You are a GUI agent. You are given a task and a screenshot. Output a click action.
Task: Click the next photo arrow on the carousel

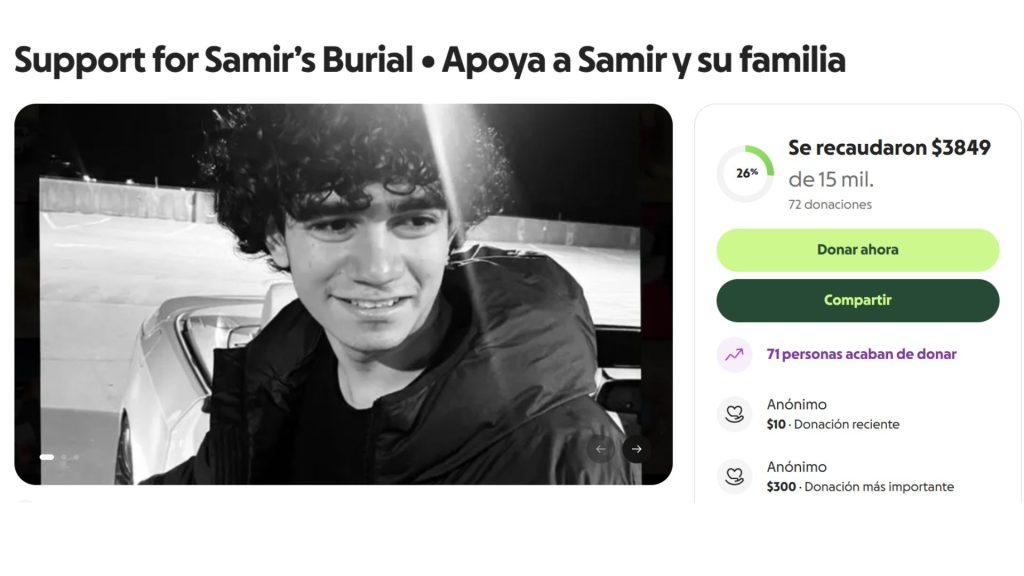(x=636, y=449)
